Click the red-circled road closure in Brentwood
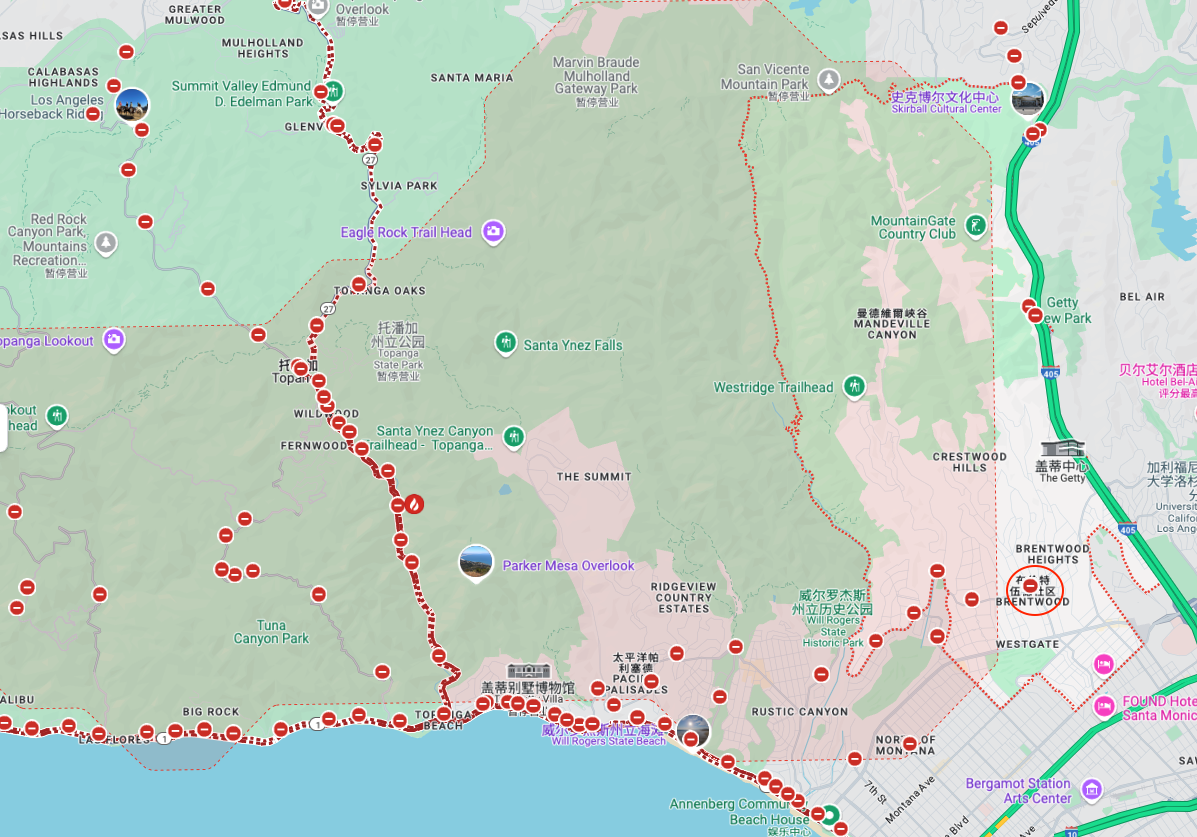The height and width of the screenshot is (837, 1197). pyautogui.click(x=1031, y=587)
